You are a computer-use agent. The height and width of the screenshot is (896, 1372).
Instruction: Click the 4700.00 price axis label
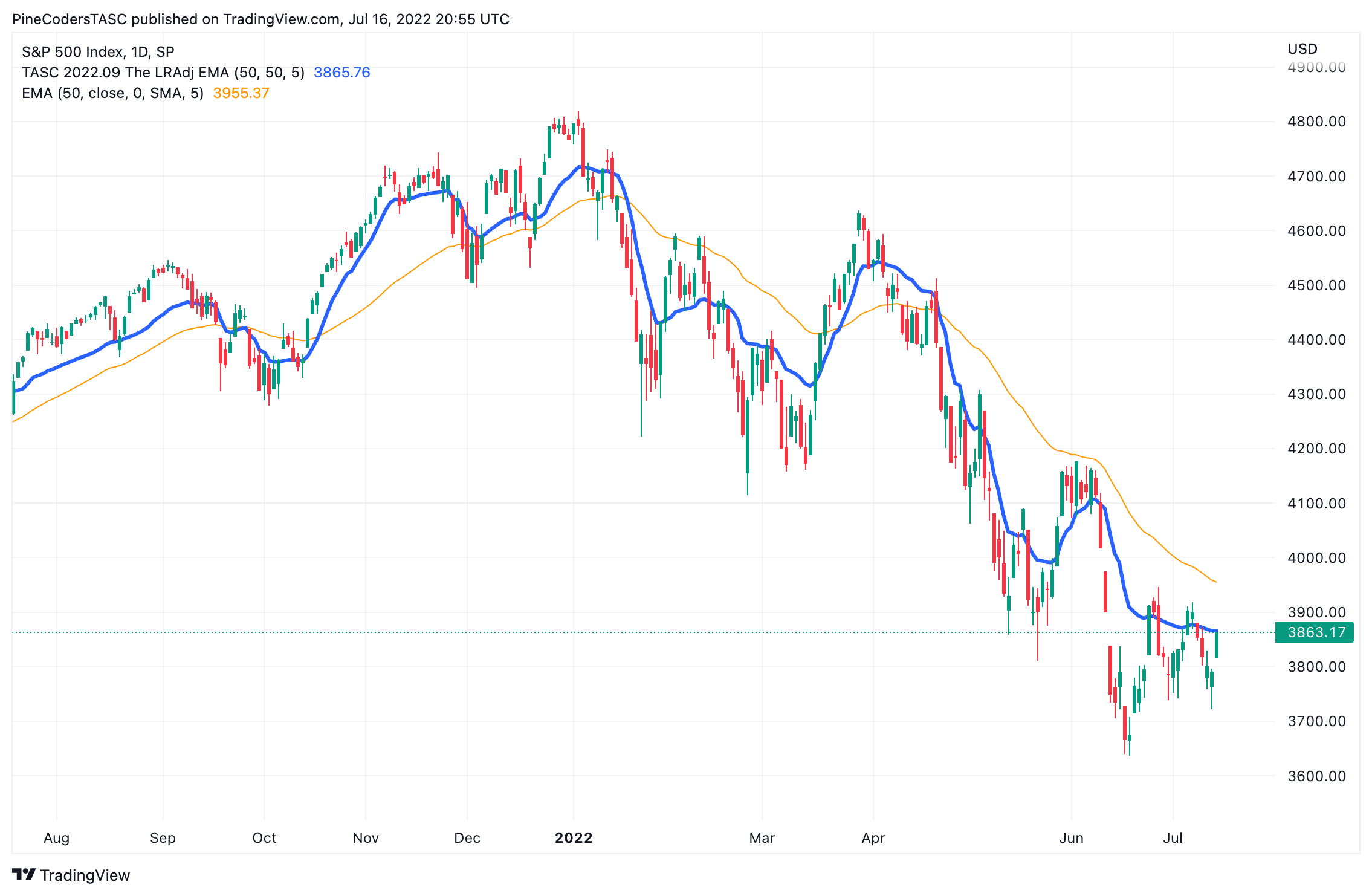tap(1317, 177)
